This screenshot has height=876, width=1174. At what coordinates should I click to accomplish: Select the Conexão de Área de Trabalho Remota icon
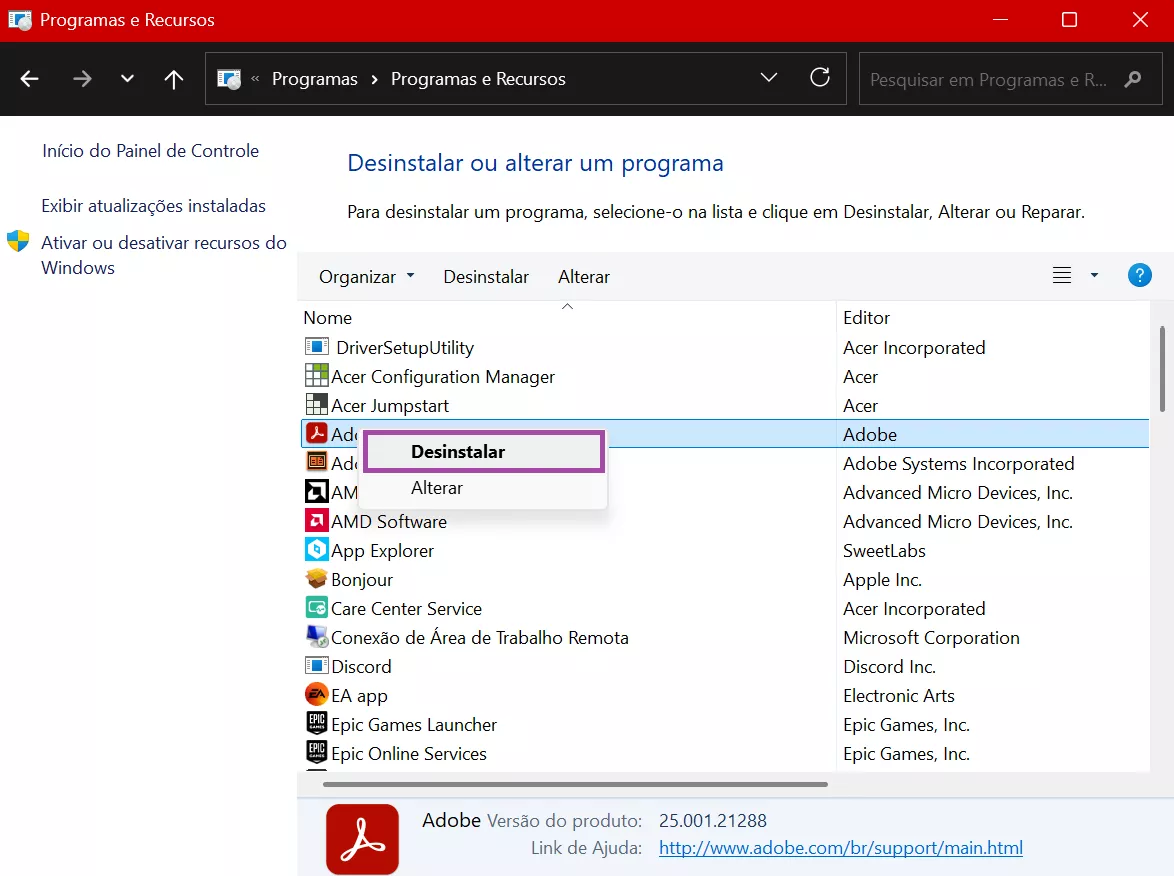[x=315, y=637]
